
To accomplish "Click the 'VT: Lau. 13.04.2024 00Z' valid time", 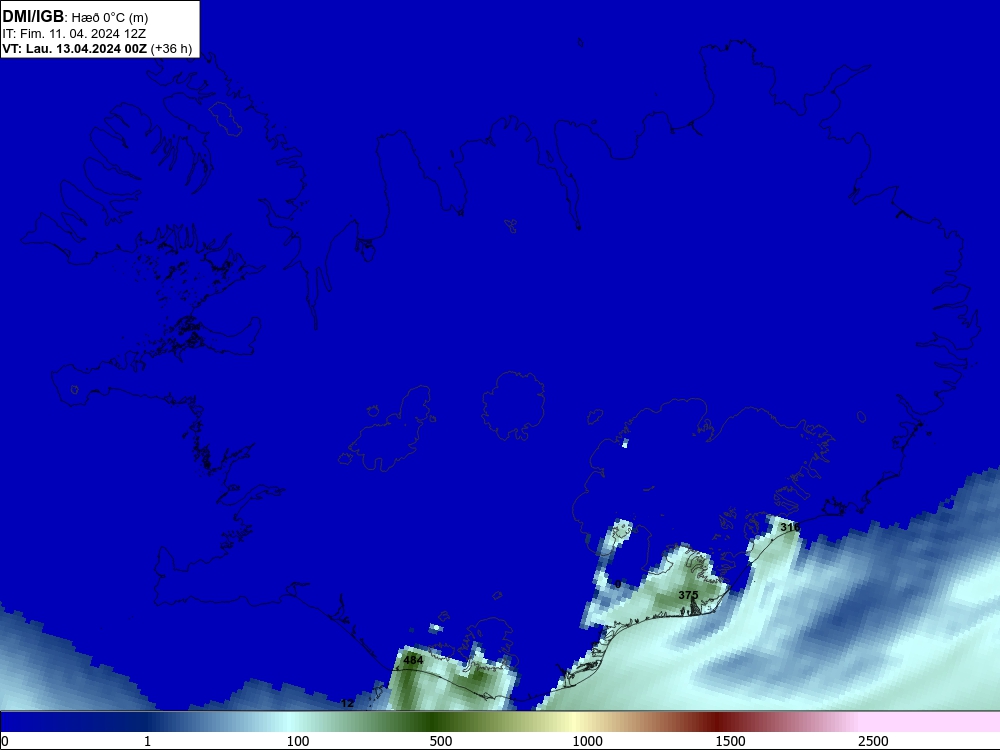I will coord(75,49).
